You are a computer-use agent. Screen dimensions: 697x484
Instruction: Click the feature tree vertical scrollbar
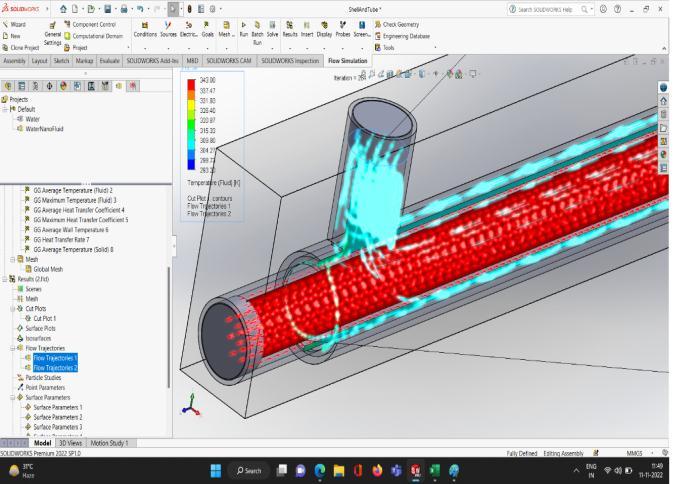point(168,328)
